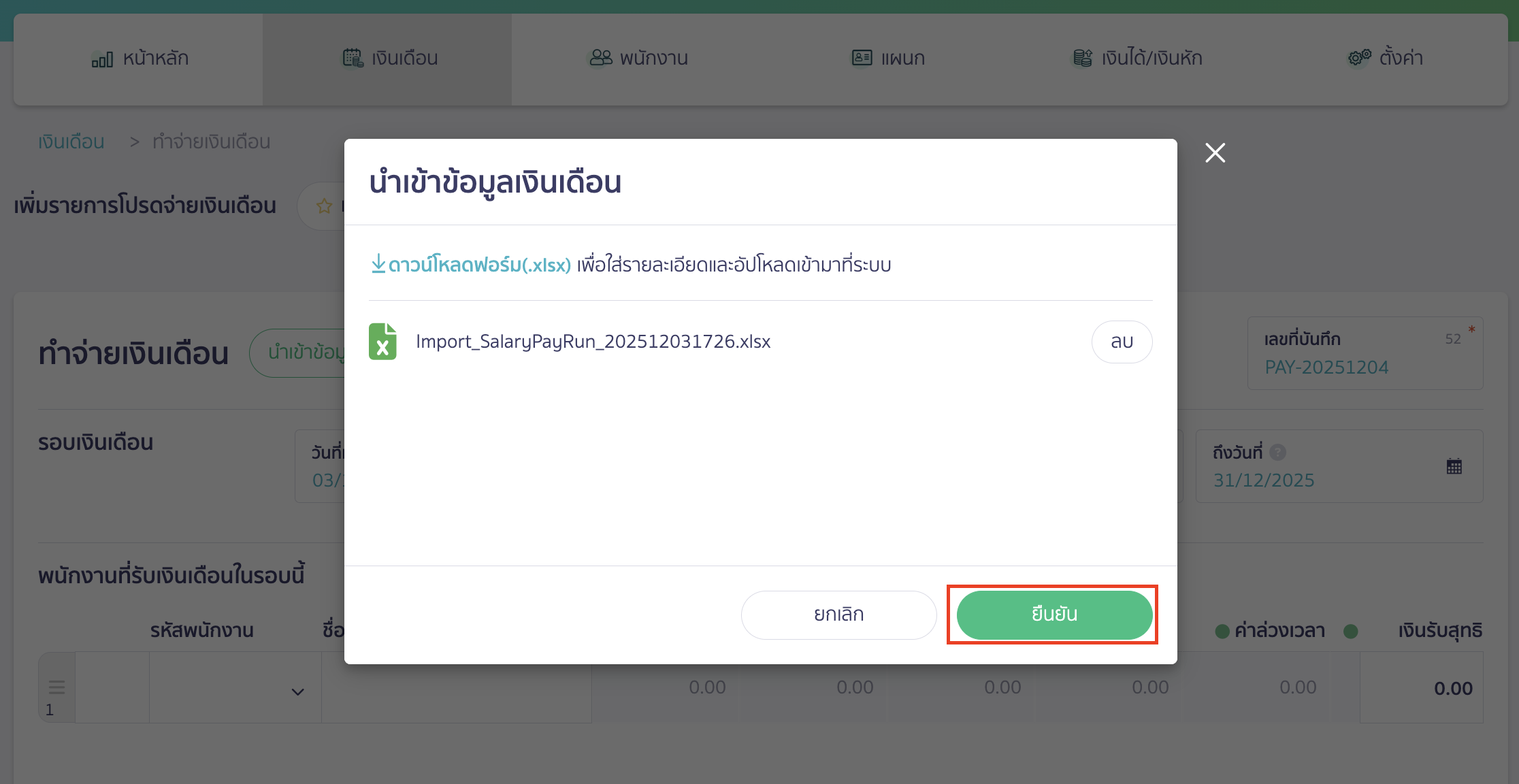Select the bar-chart icon on the หน้าหลัก tab

(101, 59)
